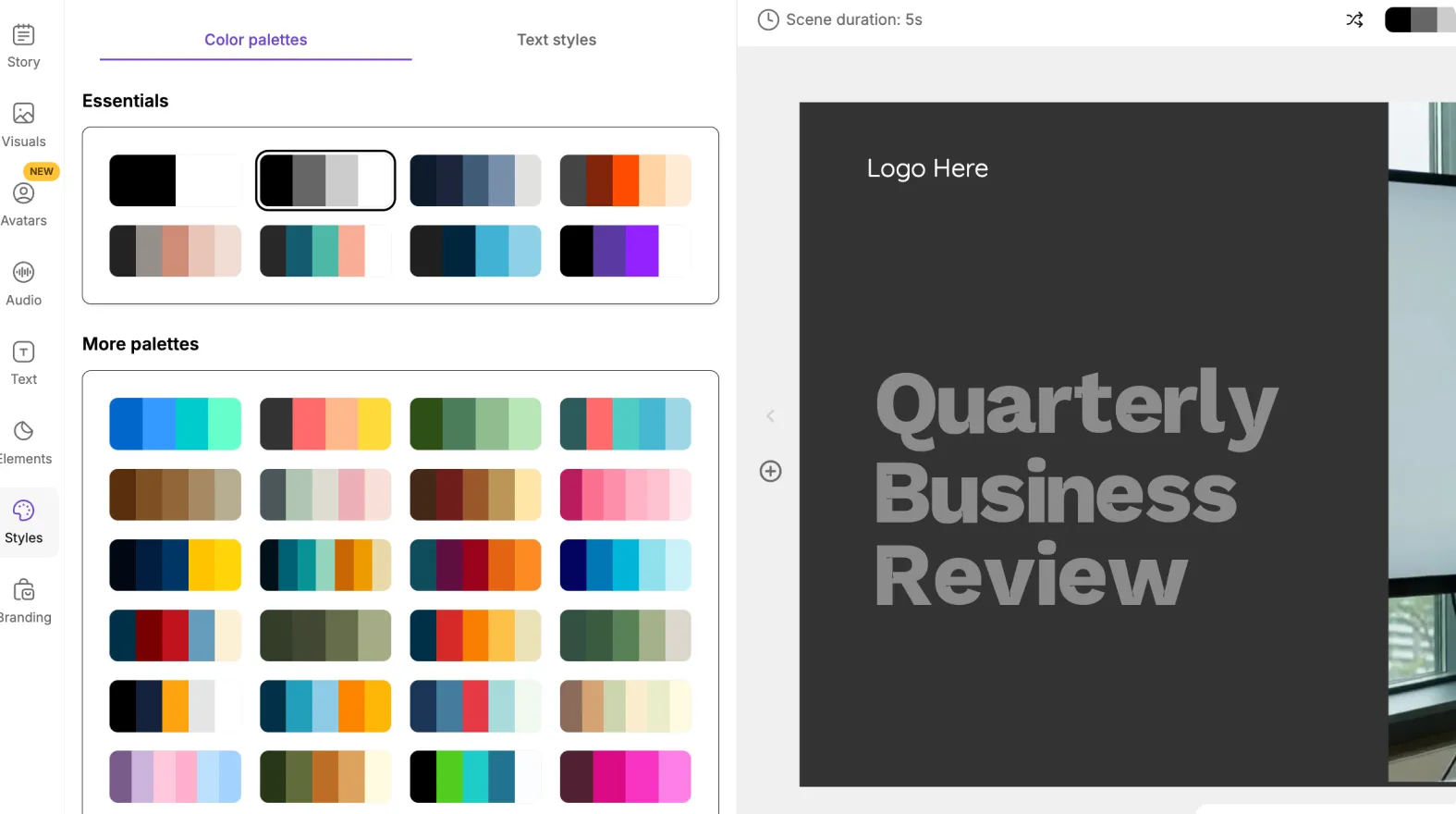Select the navy and slate blue Essentials palette

(x=476, y=180)
